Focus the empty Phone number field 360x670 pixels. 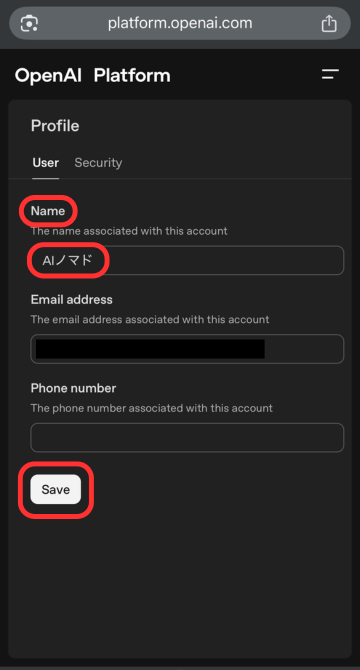click(x=187, y=438)
